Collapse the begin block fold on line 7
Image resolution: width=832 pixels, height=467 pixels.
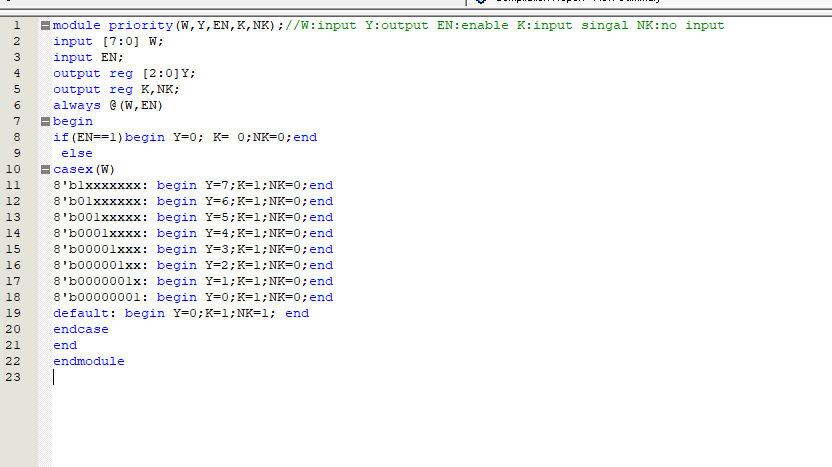tap(45, 122)
